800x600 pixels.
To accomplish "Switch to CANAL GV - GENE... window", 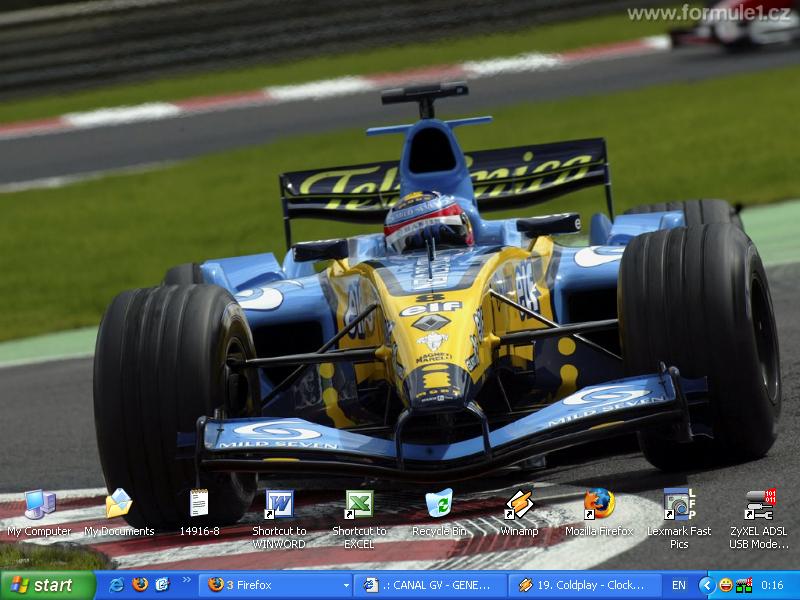I will [x=430, y=585].
